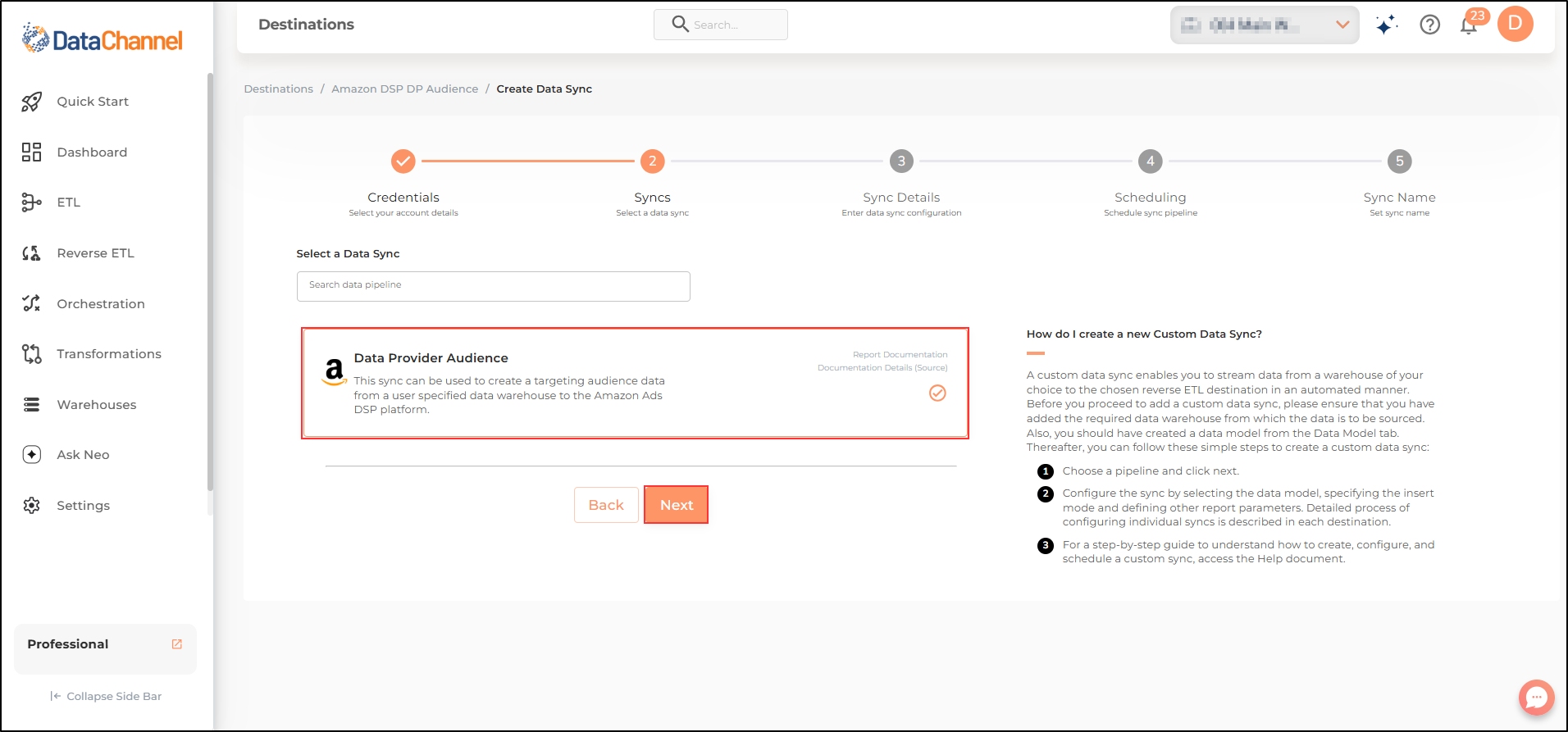Click 'How do I create a new Custom Data Sync?' heading
1568x732 pixels.
1144,334
